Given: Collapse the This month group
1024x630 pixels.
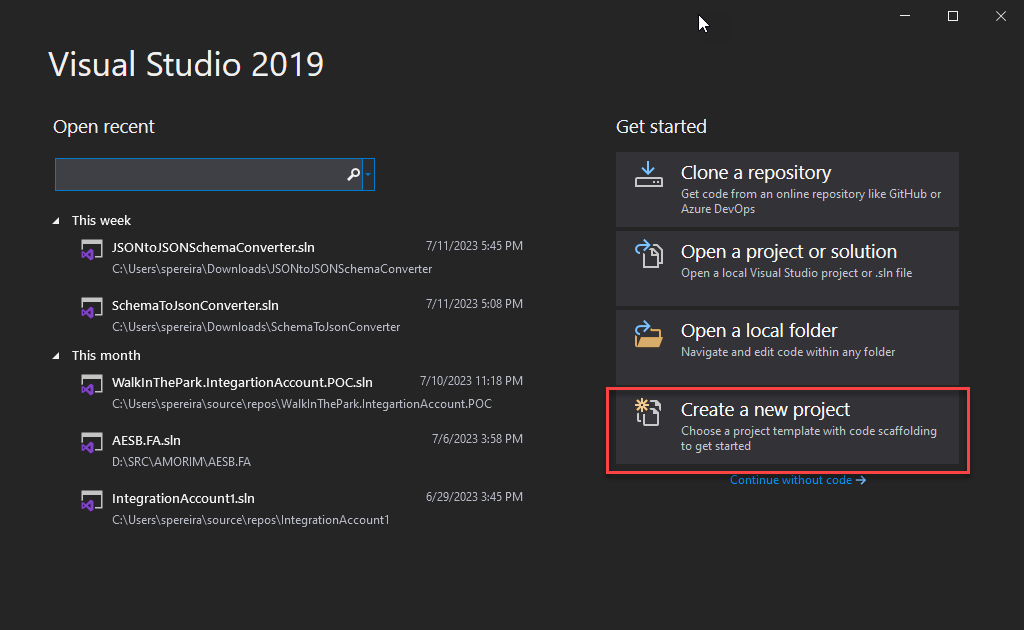Looking at the screenshot, I should tap(57, 356).
